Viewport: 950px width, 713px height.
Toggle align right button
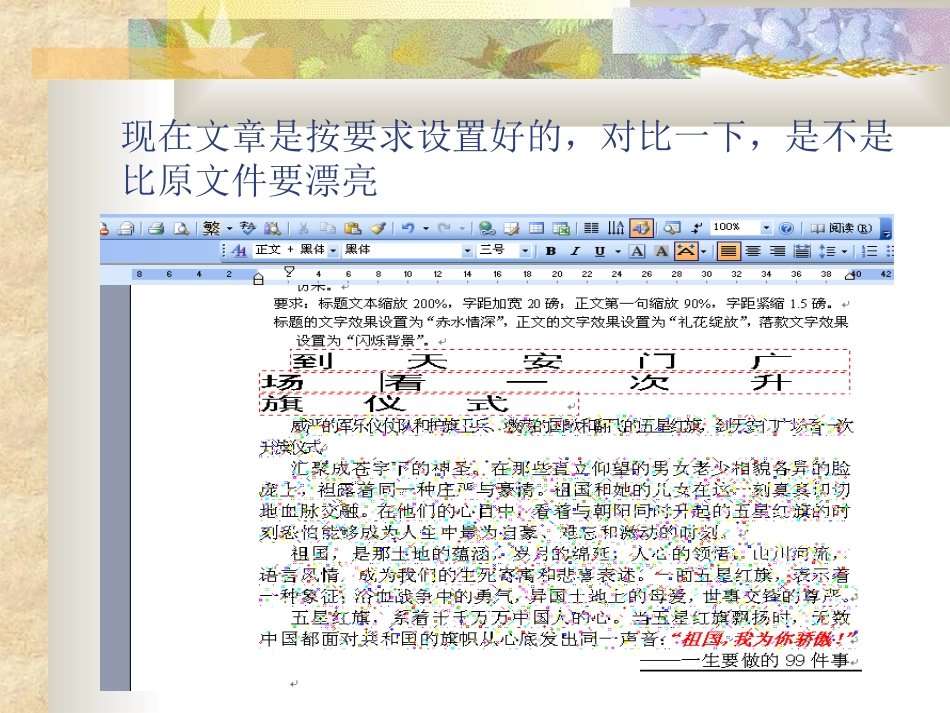tap(777, 251)
